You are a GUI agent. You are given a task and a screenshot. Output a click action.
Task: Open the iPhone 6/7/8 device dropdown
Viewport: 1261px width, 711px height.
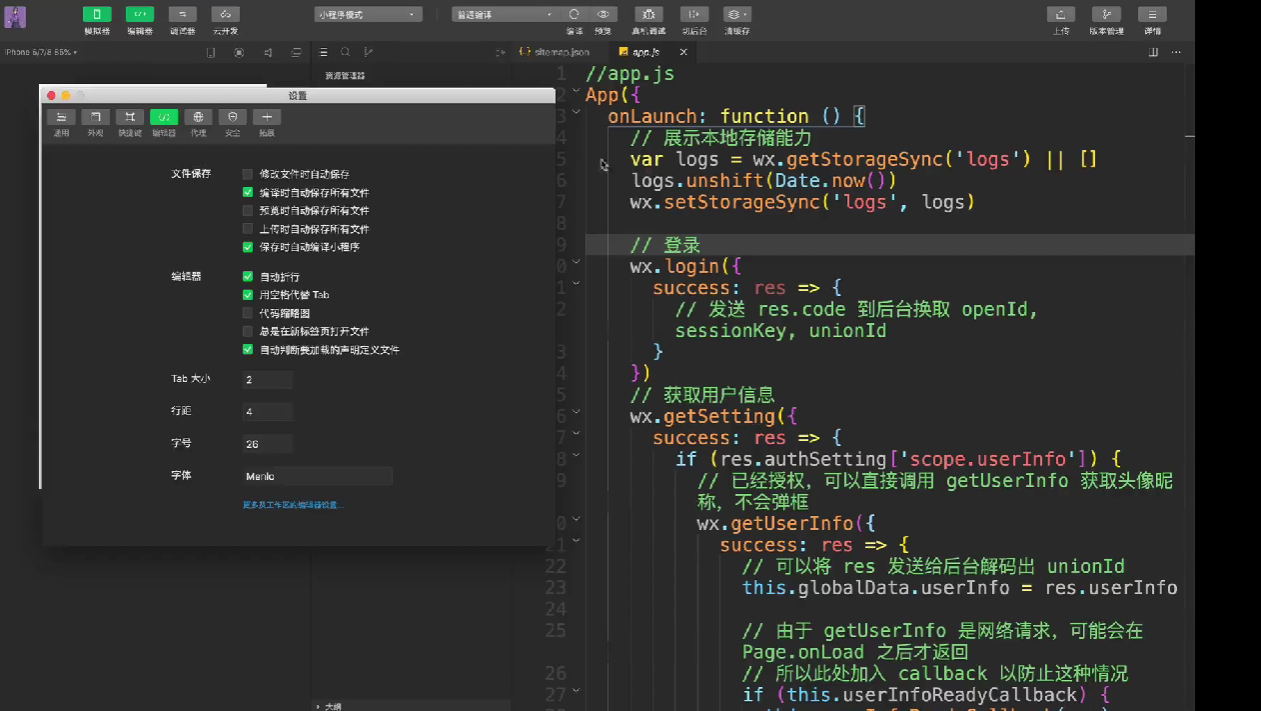click(x=42, y=52)
